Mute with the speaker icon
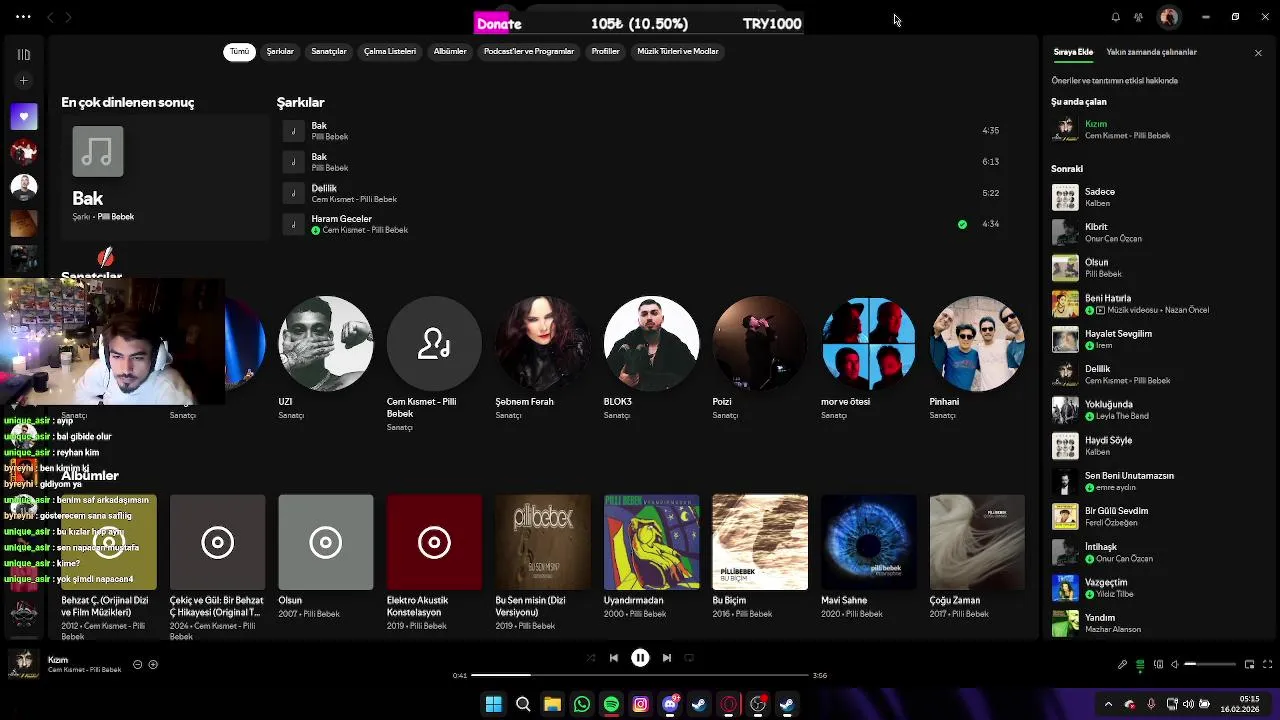This screenshot has height=720, width=1280. 1174,664
